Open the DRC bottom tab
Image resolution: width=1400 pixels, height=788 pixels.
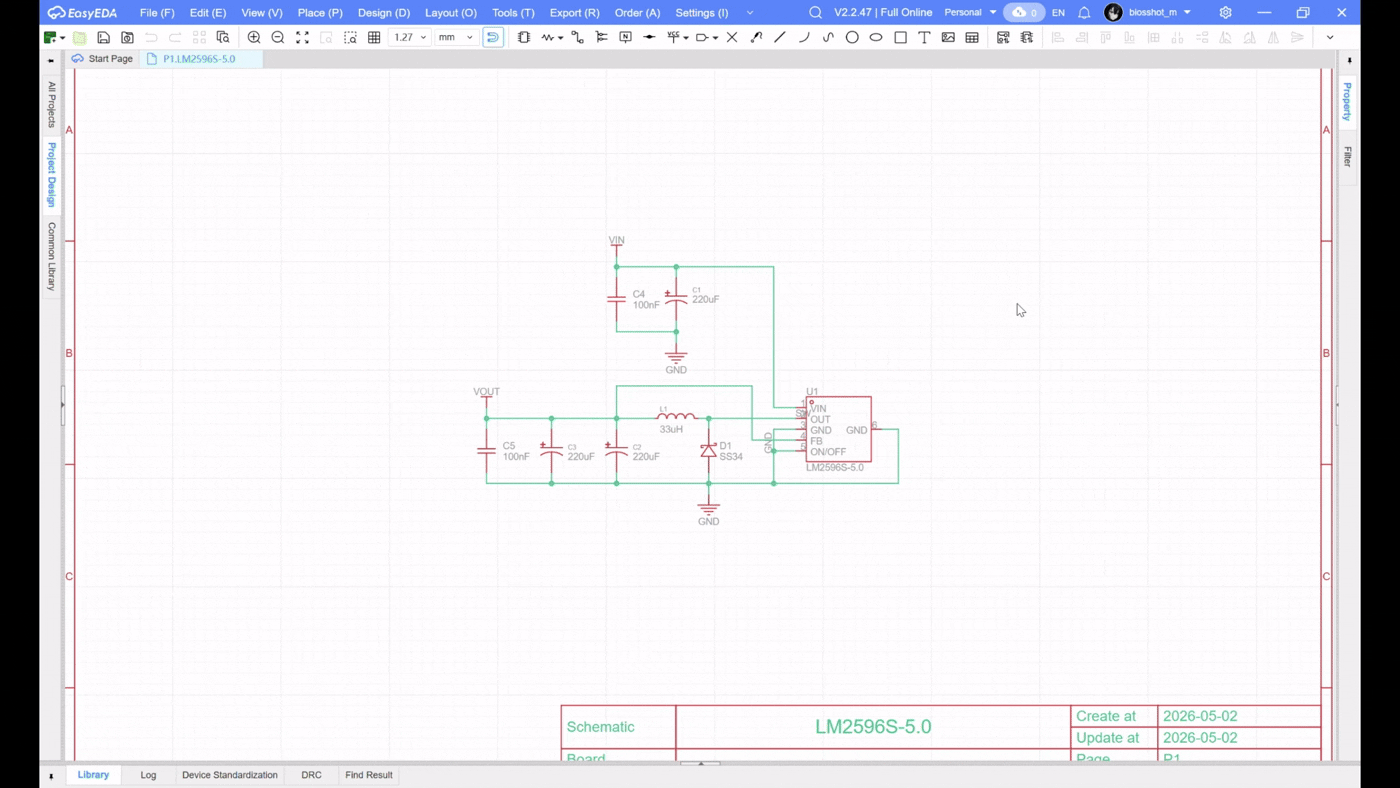pyautogui.click(x=311, y=775)
